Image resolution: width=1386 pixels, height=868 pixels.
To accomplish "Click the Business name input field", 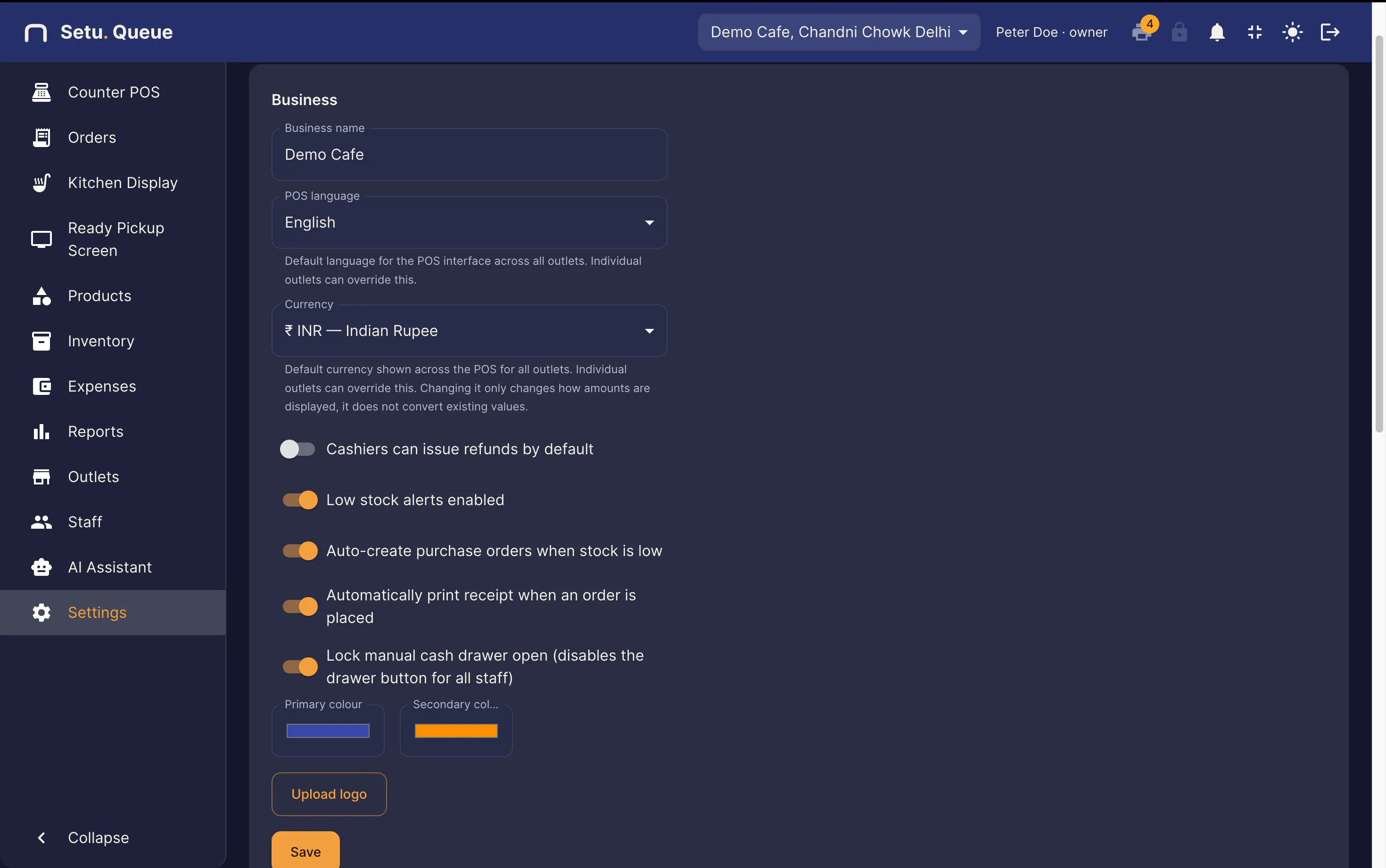I will click(x=469, y=155).
